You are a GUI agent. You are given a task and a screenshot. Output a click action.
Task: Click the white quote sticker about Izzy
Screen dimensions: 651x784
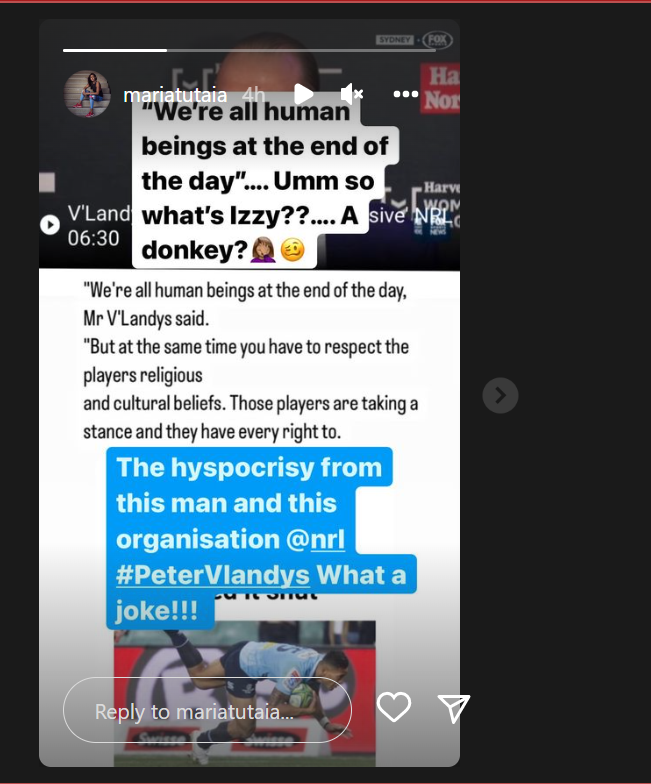pos(265,180)
